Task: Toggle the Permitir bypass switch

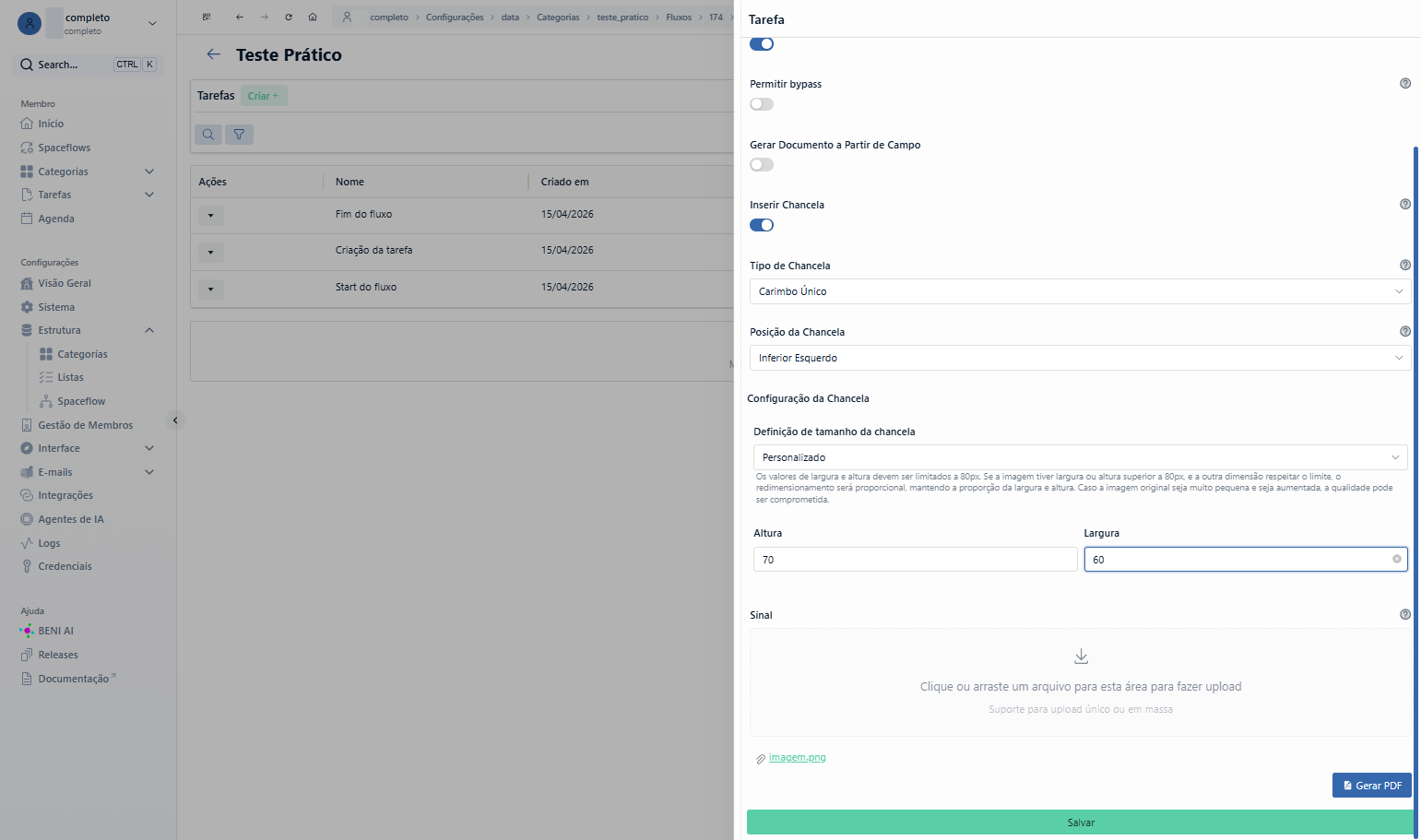Action: (762, 104)
